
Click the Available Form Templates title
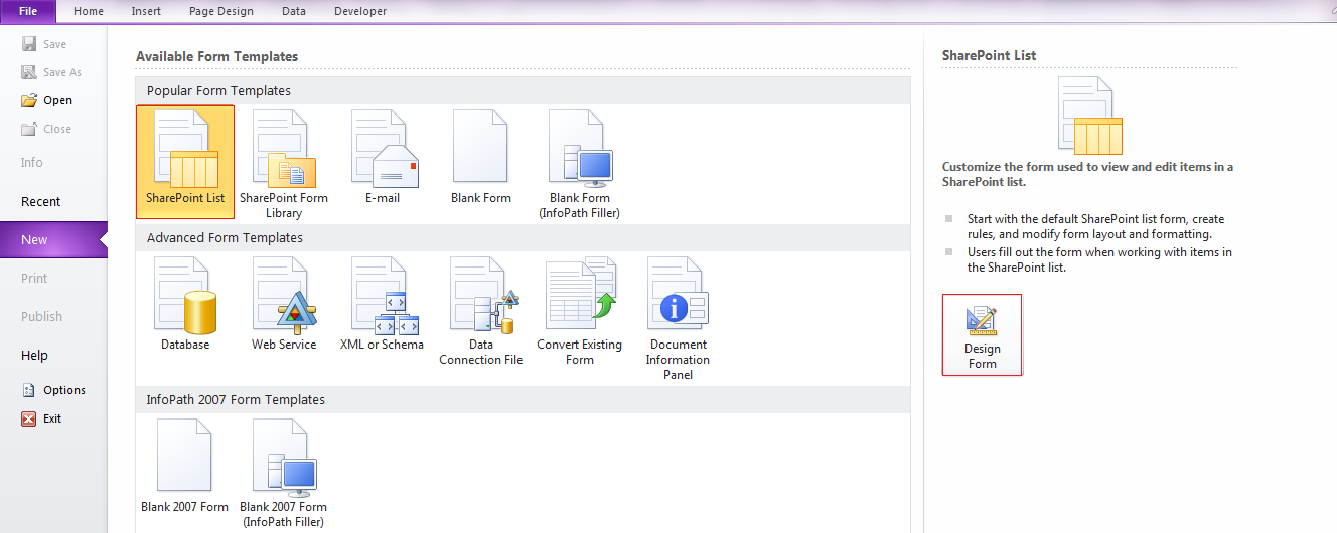[217, 56]
